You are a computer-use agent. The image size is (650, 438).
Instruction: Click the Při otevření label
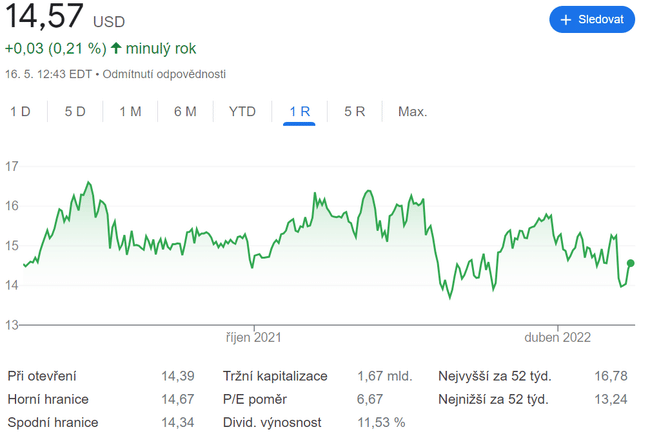click(43, 377)
